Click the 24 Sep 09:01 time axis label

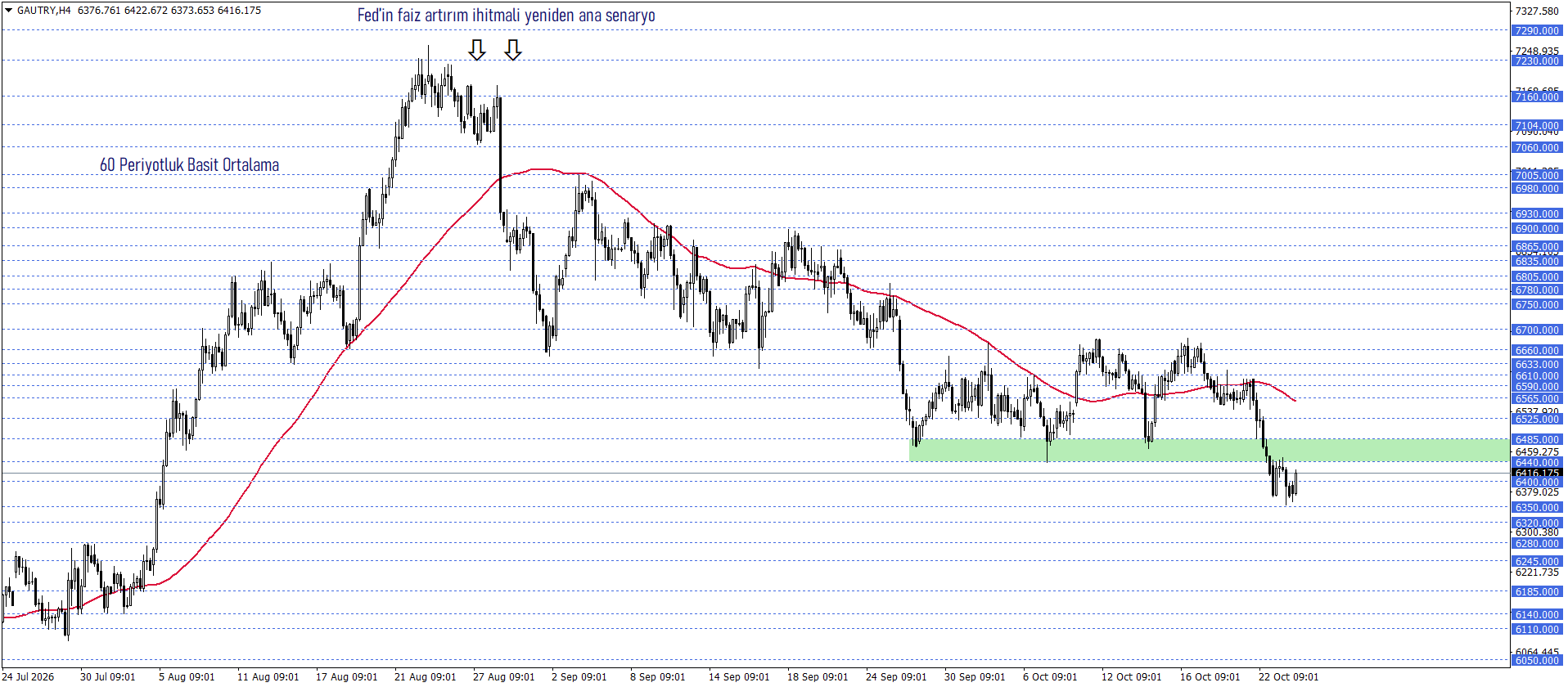coord(896,677)
